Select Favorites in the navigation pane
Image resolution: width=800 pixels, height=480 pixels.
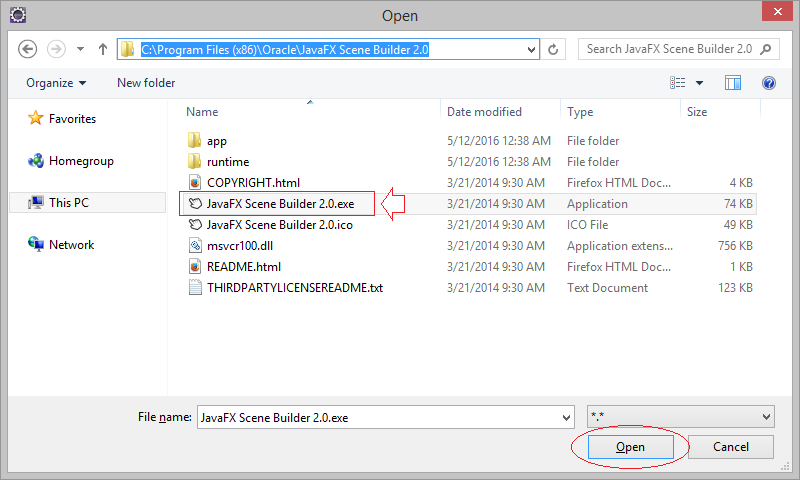point(72,118)
